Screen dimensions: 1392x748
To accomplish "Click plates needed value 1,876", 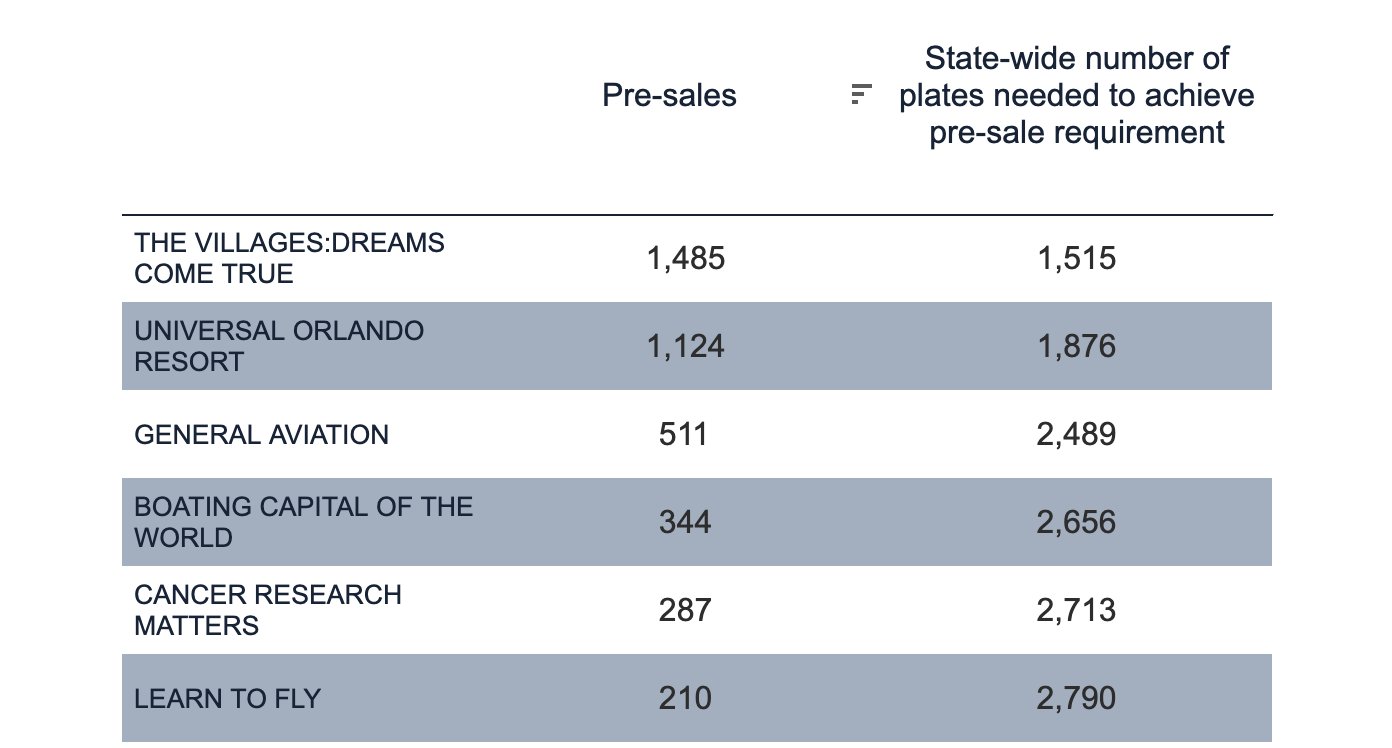I will pos(1076,347).
